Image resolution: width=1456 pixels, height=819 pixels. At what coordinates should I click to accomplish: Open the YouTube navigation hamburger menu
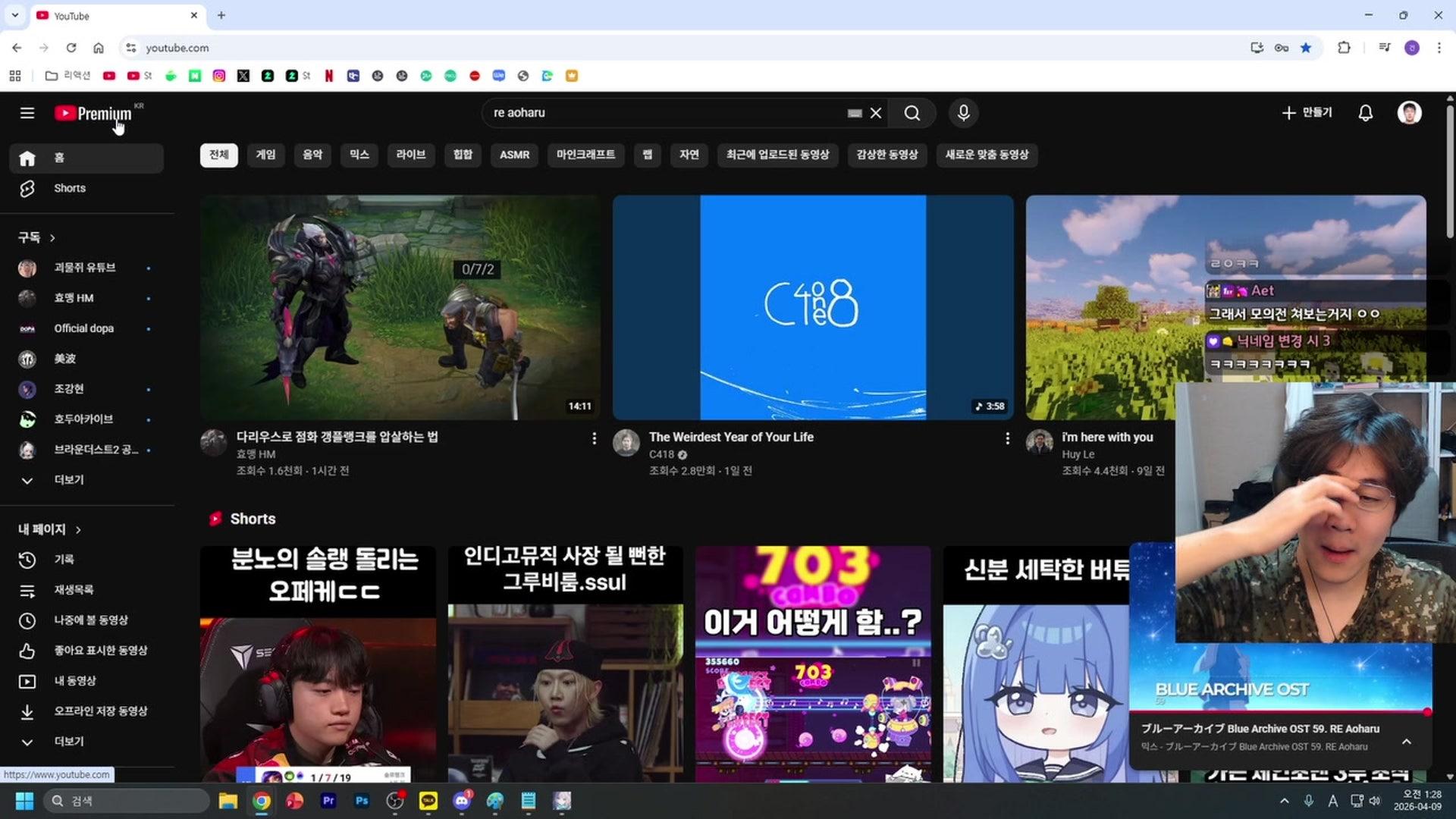[x=27, y=112]
